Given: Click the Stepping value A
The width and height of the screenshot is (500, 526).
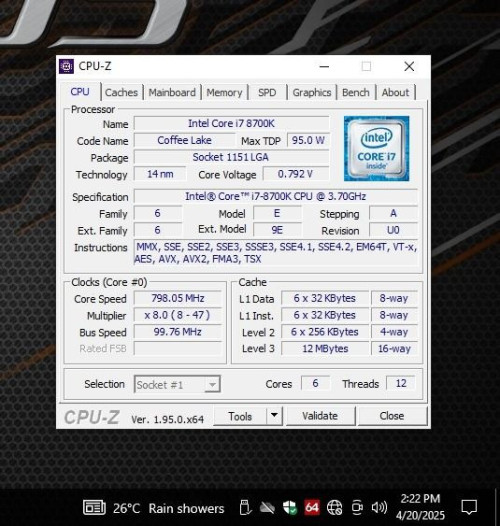Looking at the screenshot, I should pyautogui.click(x=393, y=213).
